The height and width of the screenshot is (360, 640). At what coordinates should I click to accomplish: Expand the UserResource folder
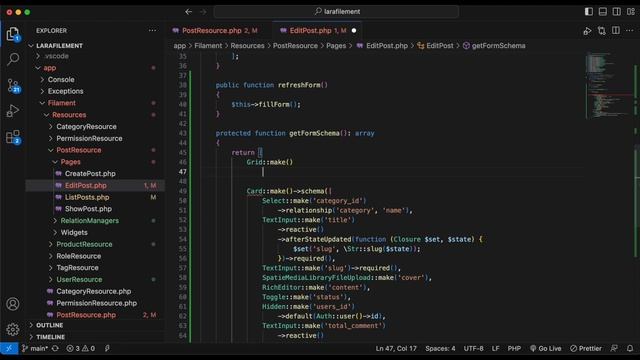79,280
